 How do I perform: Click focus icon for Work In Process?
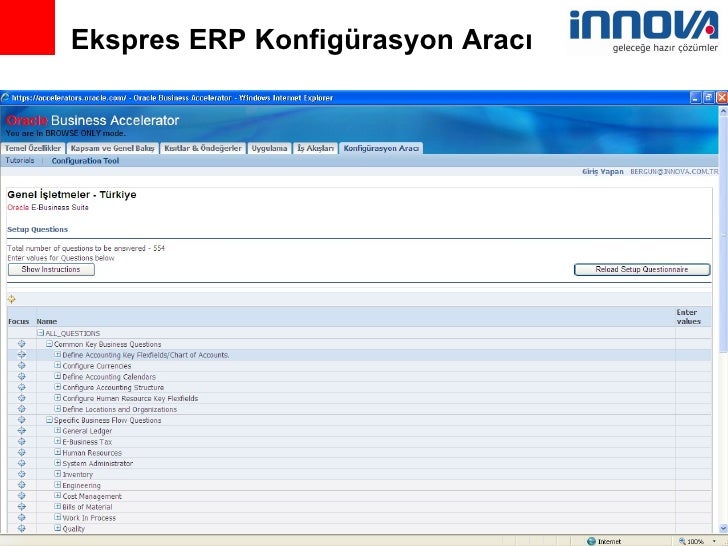pyautogui.click(x=22, y=517)
